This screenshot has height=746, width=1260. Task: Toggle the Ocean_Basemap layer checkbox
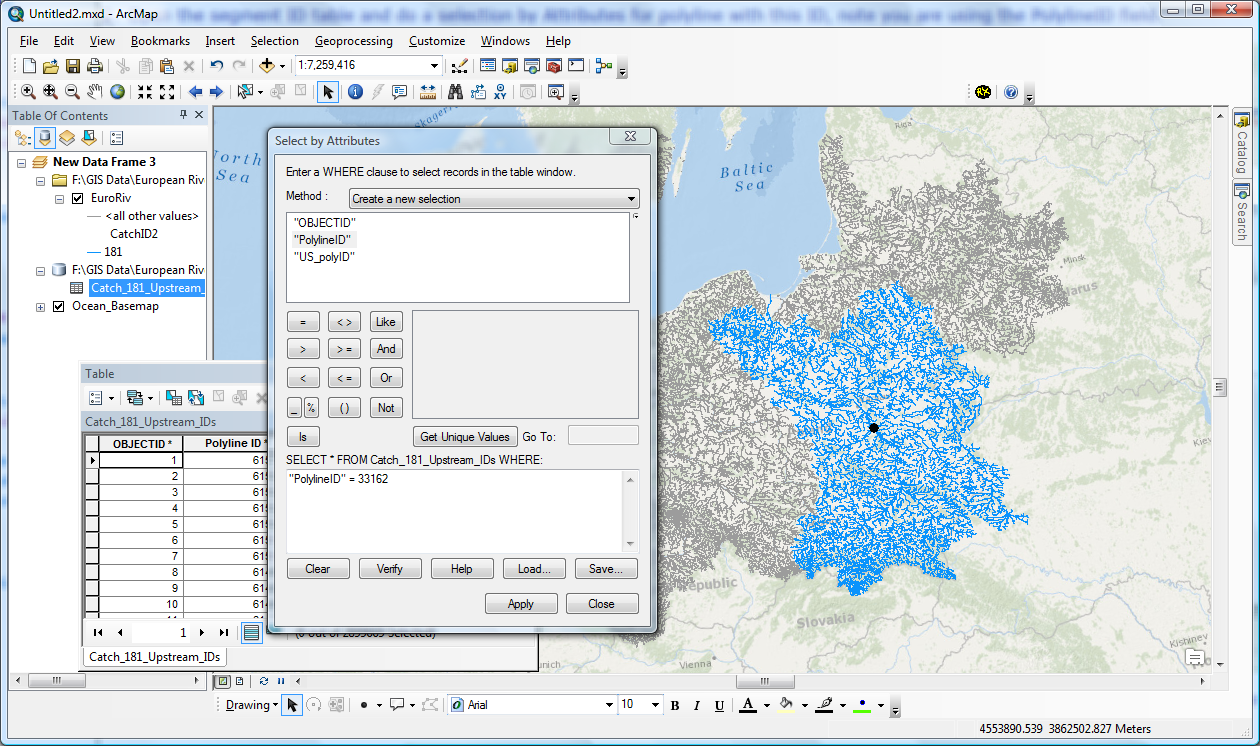(x=59, y=306)
